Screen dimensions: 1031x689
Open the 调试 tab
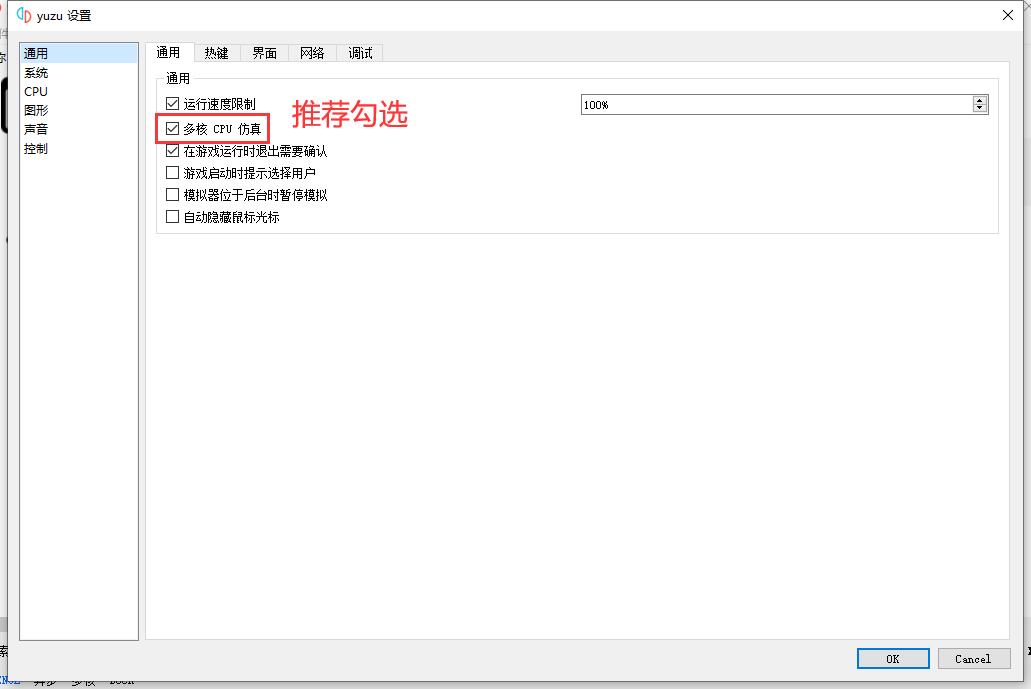359,53
